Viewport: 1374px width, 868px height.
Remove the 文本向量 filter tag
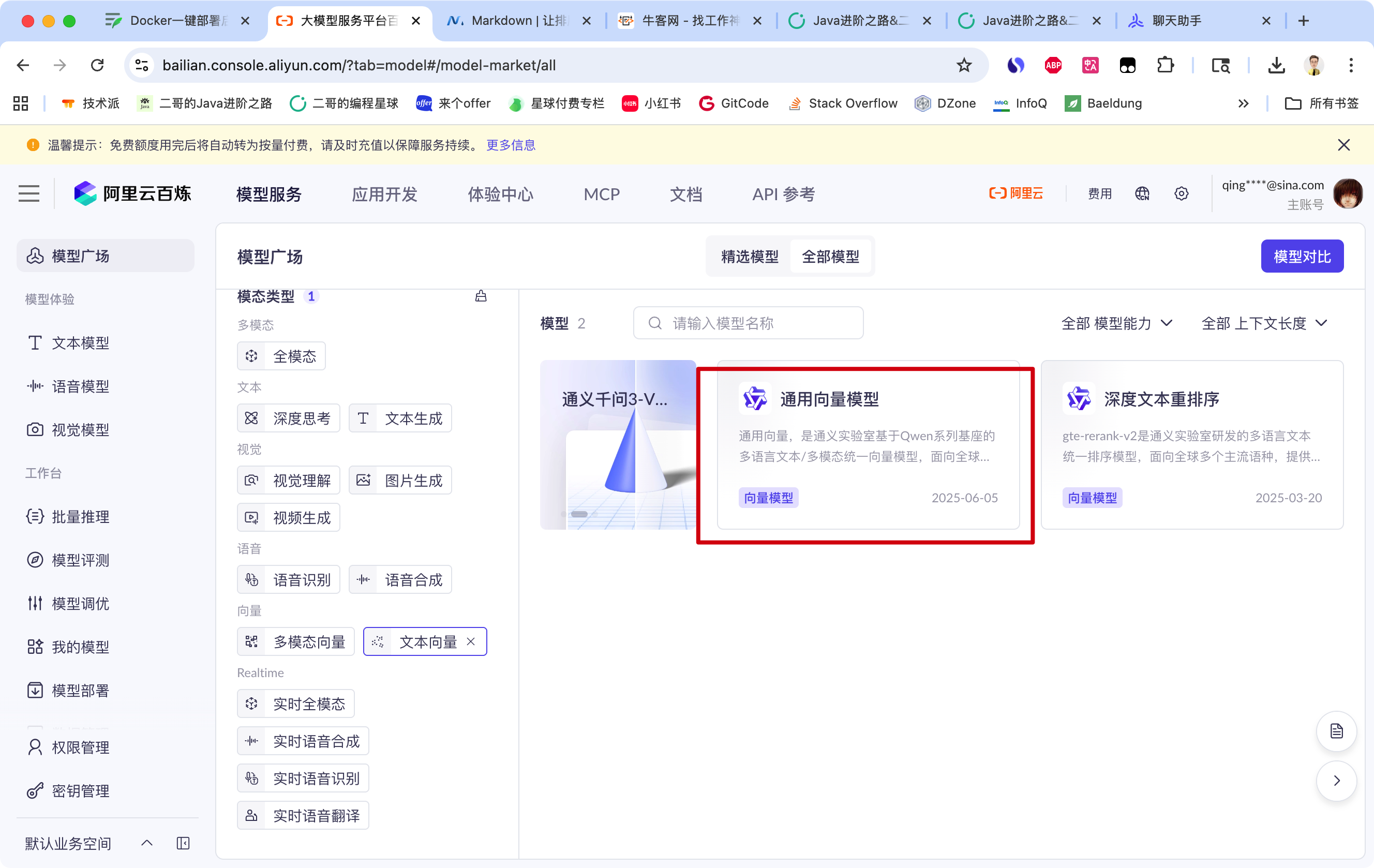(471, 642)
